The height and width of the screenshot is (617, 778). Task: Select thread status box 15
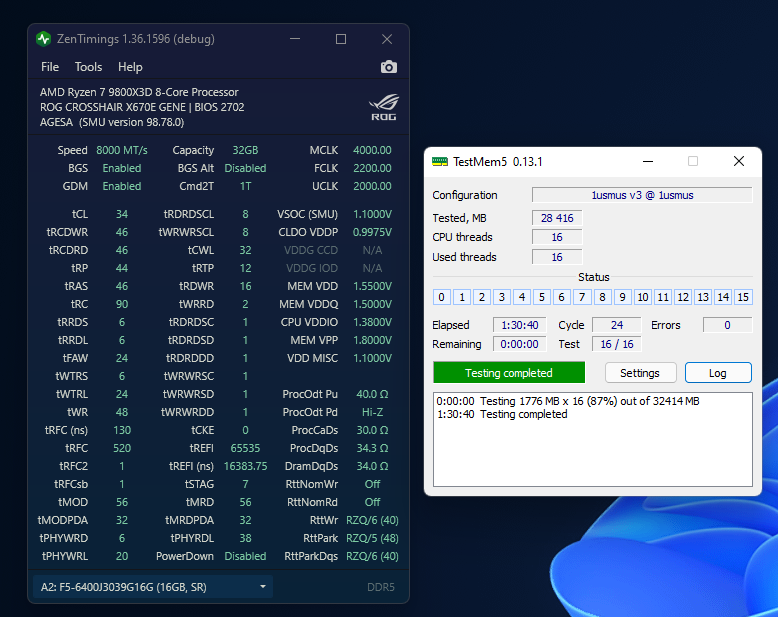click(743, 297)
